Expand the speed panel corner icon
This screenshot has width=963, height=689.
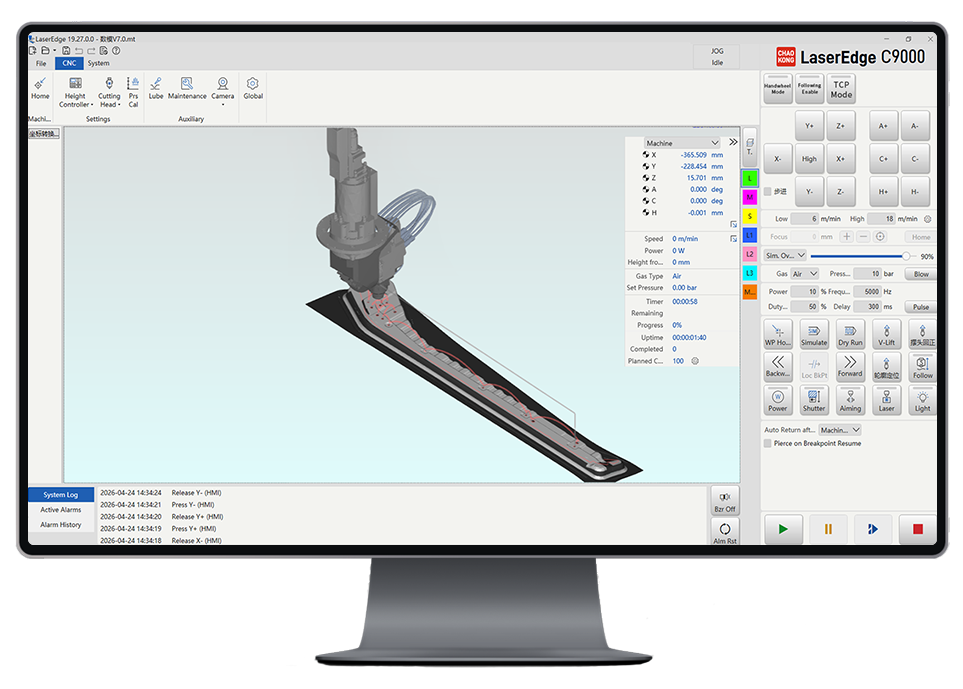point(733,238)
